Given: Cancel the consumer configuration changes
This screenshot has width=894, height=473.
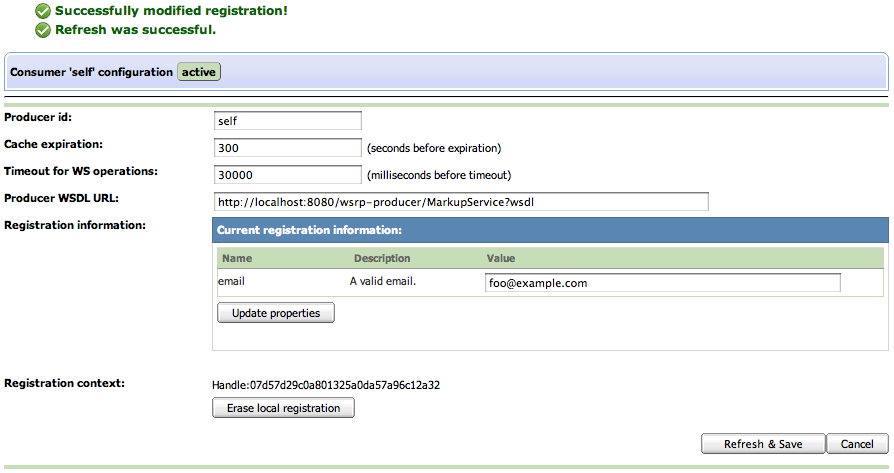Looking at the screenshot, I should coord(857,444).
